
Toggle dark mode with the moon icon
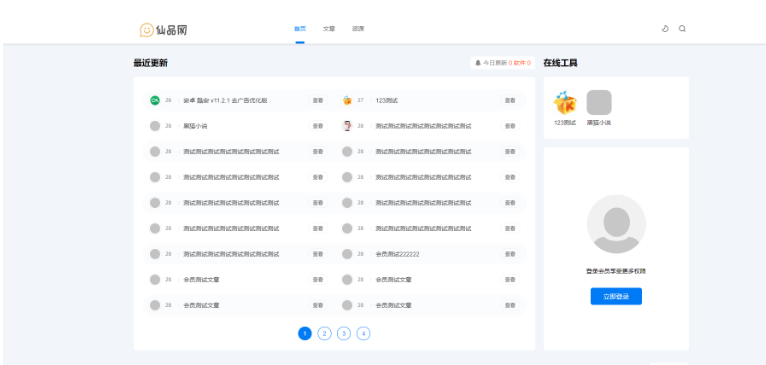point(665,29)
